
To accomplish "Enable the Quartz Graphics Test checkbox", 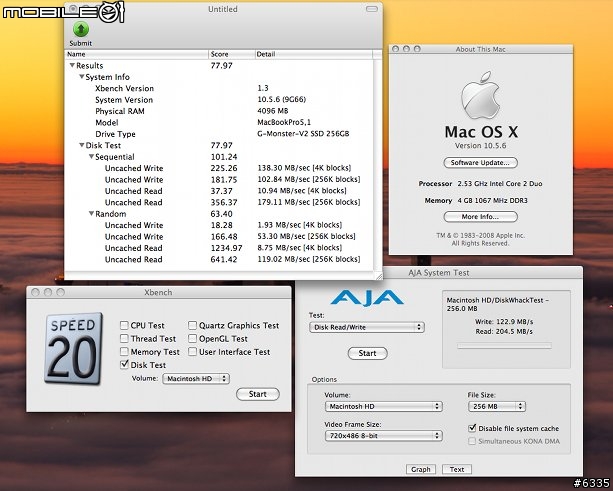I will [192, 325].
